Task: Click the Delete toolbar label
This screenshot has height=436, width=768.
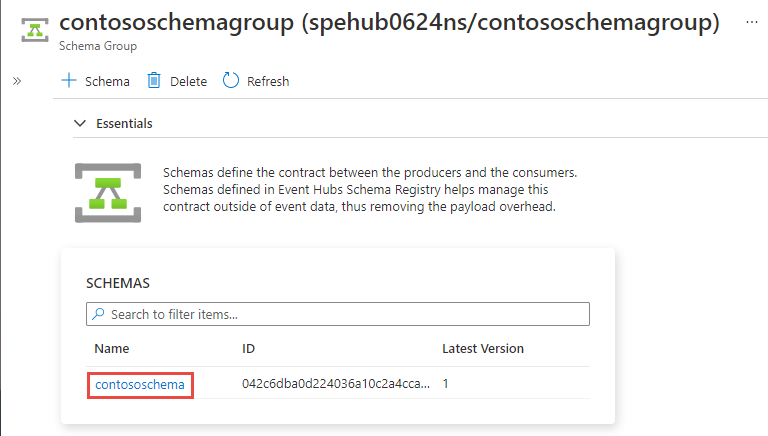Action: [189, 81]
